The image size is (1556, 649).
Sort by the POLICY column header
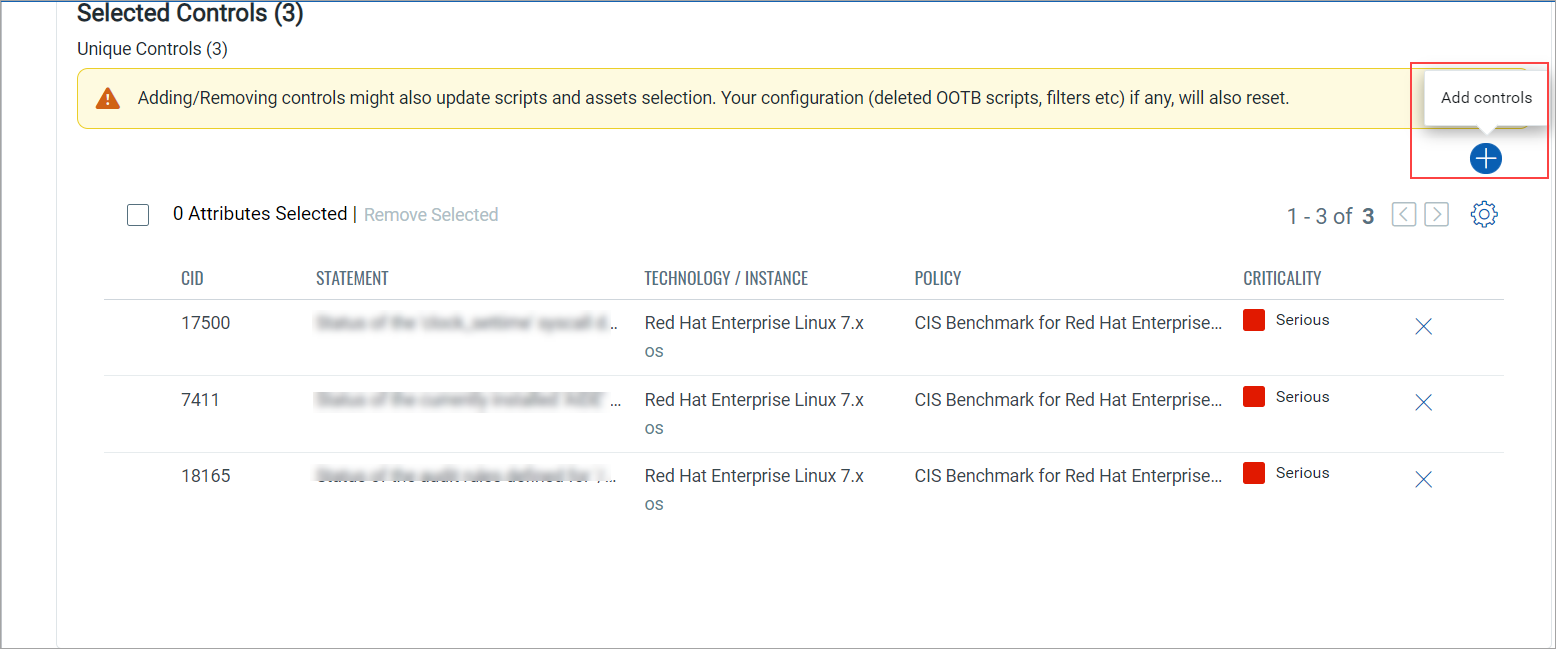click(938, 278)
